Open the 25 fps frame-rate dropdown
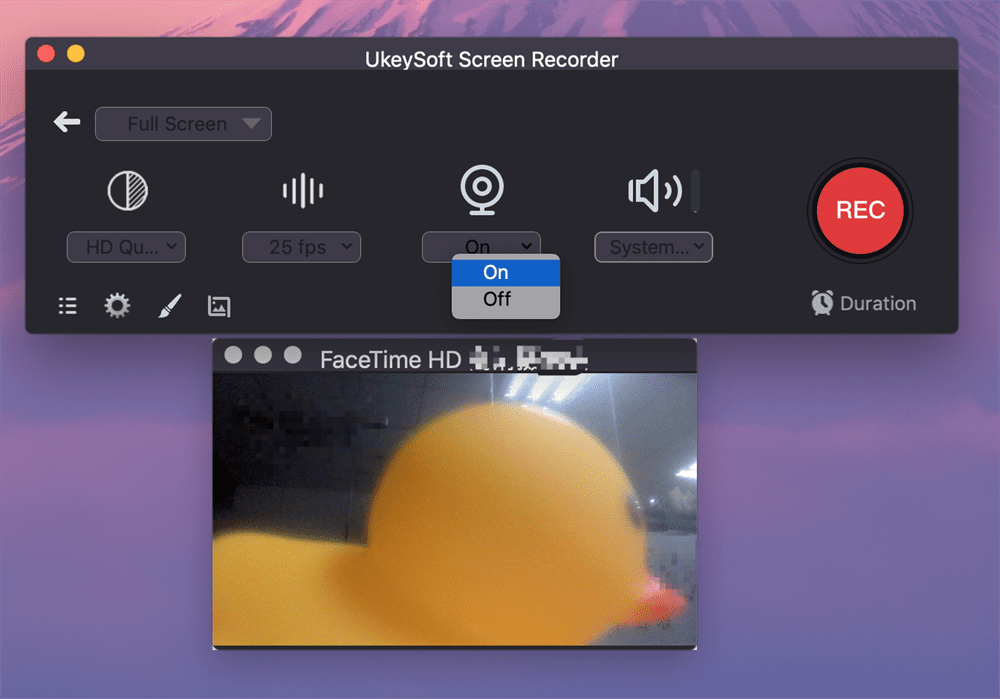The image size is (1000, 699). click(301, 247)
